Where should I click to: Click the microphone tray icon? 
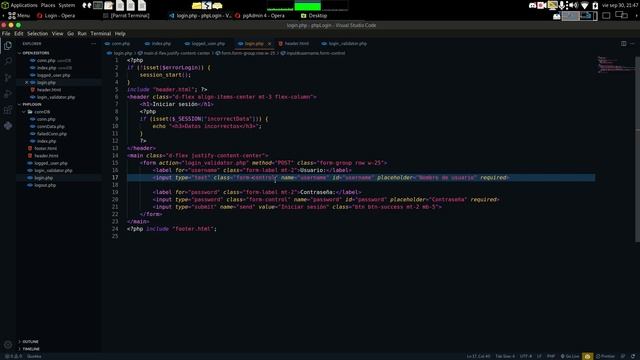[562, 5]
